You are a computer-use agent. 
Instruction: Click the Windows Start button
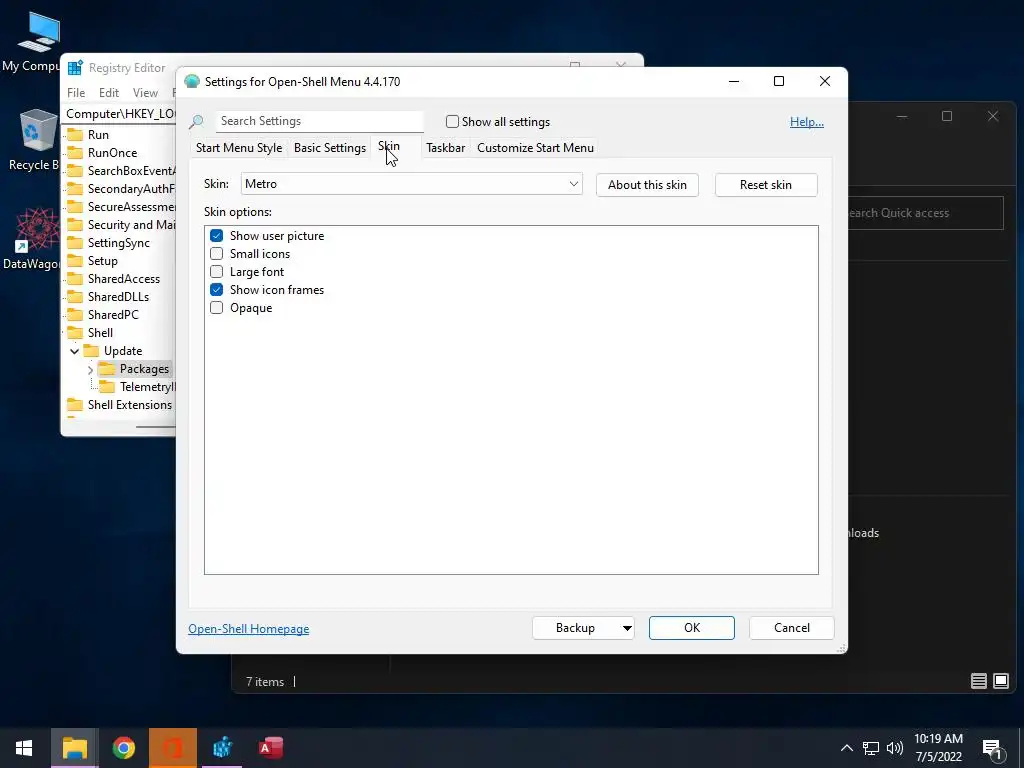(x=24, y=748)
